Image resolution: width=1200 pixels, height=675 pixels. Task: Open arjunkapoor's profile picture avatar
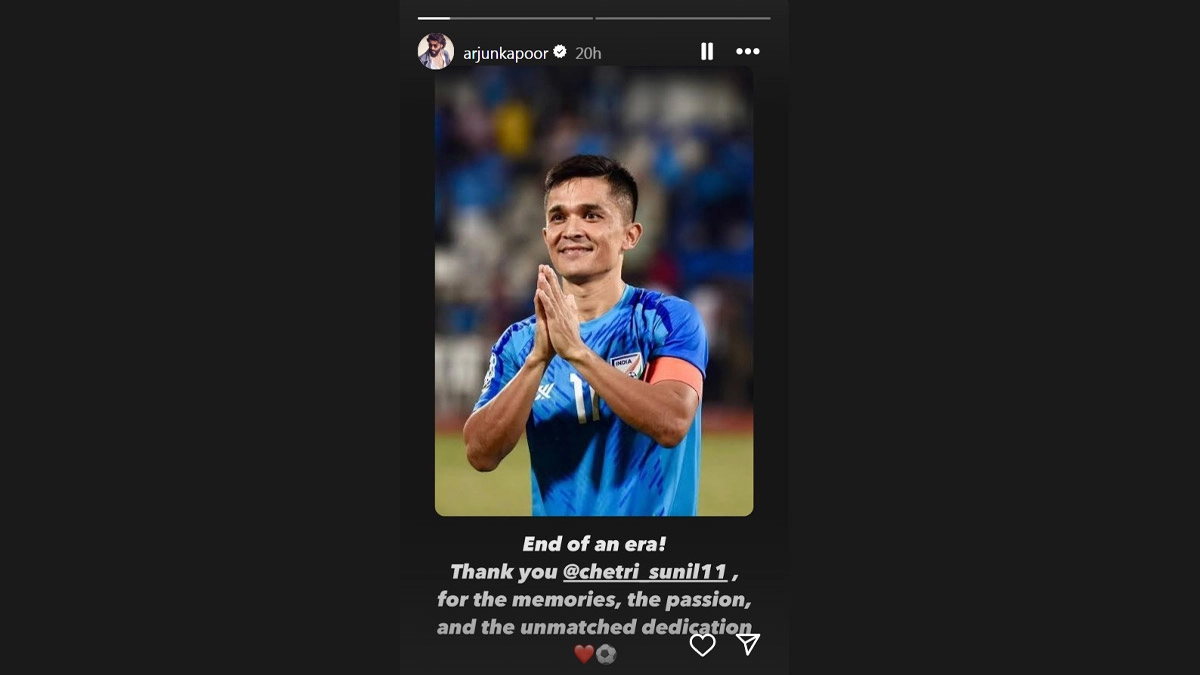coord(435,51)
